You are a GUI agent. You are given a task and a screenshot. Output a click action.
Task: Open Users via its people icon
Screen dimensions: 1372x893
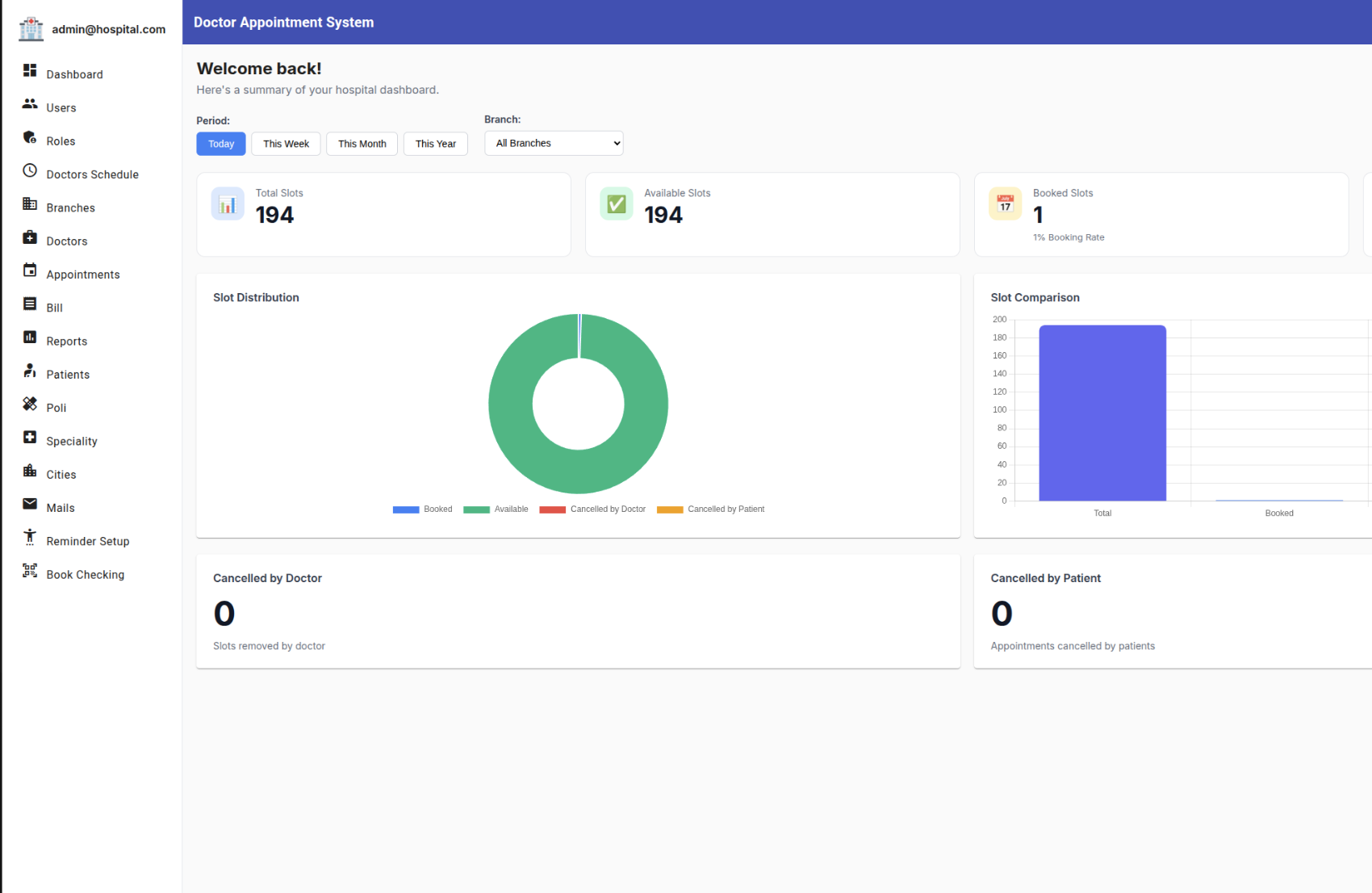tap(30, 104)
